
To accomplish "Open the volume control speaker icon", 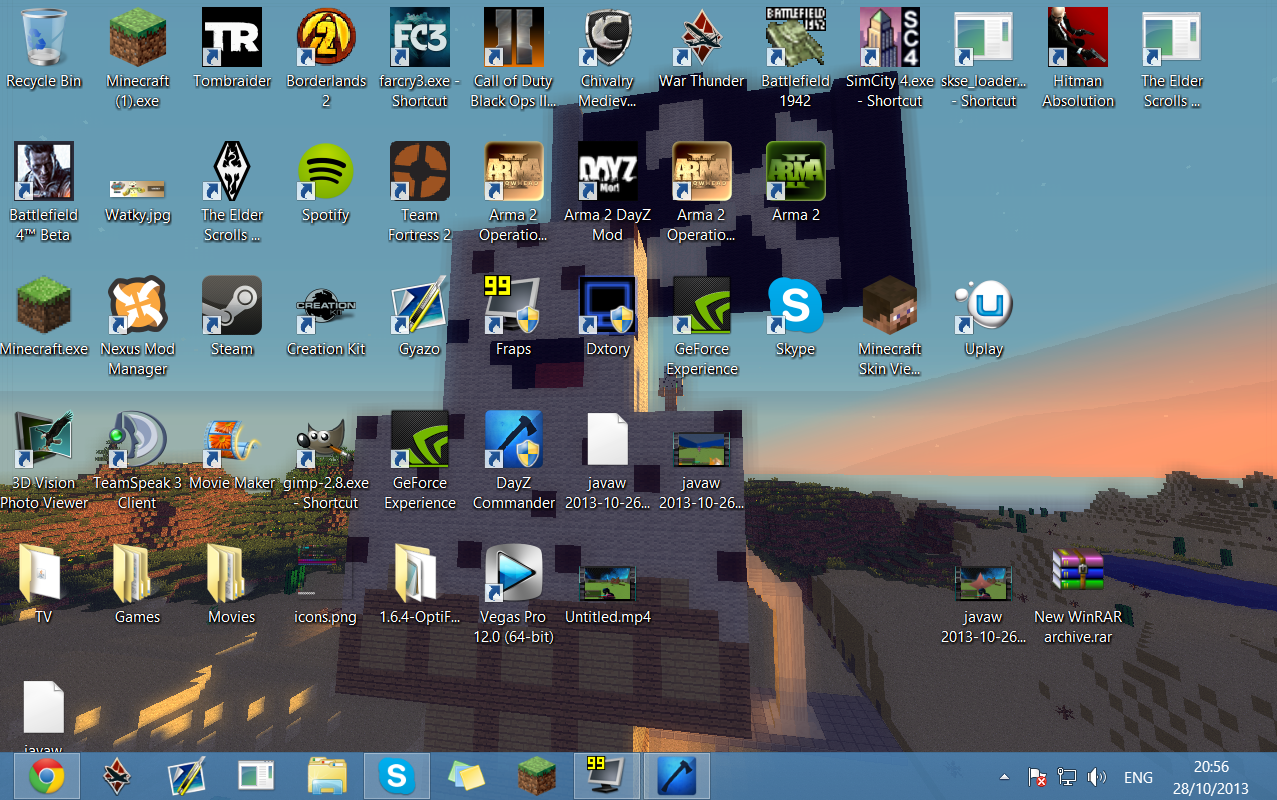I will (1097, 777).
